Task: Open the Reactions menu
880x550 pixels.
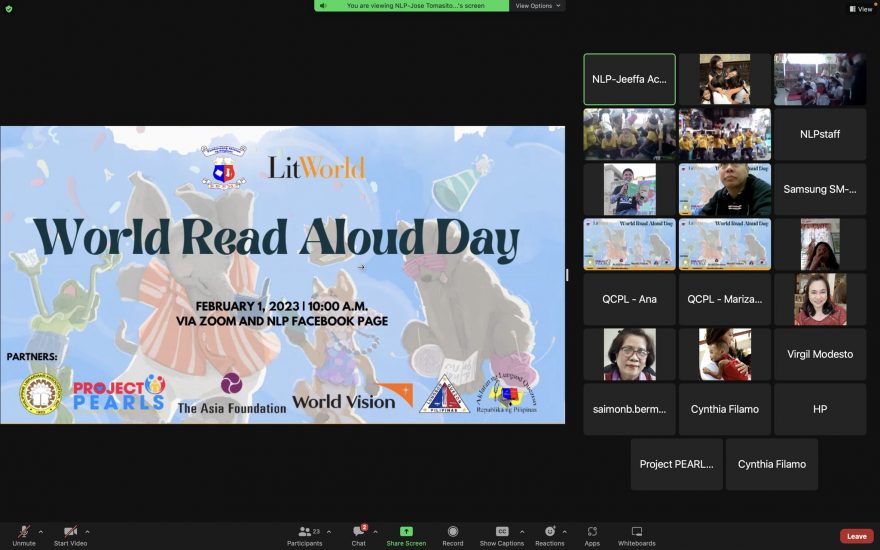Action: (x=549, y=533)
